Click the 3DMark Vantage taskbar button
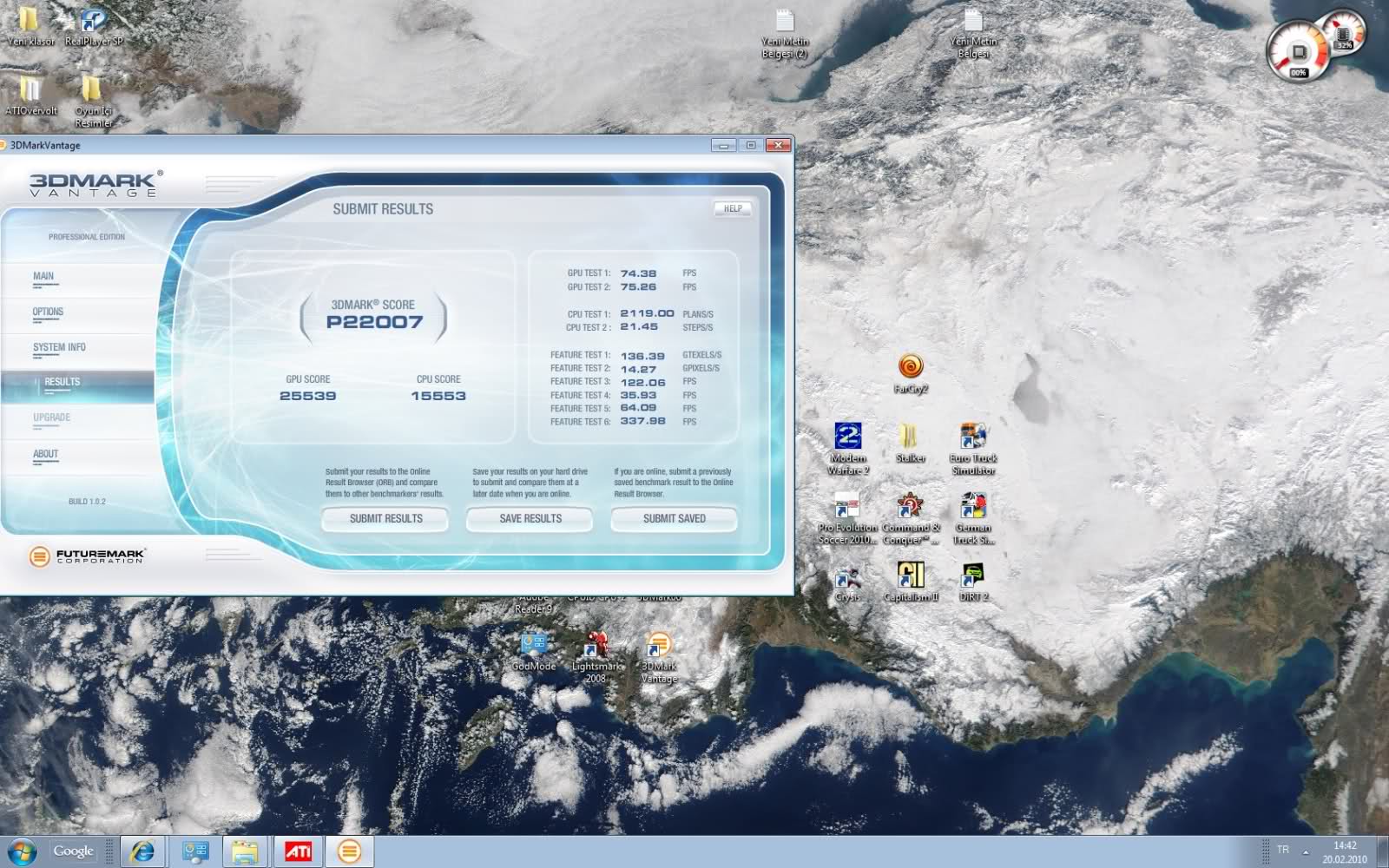The width and height of the screenshot is (1389, 868). pos(350,852)
